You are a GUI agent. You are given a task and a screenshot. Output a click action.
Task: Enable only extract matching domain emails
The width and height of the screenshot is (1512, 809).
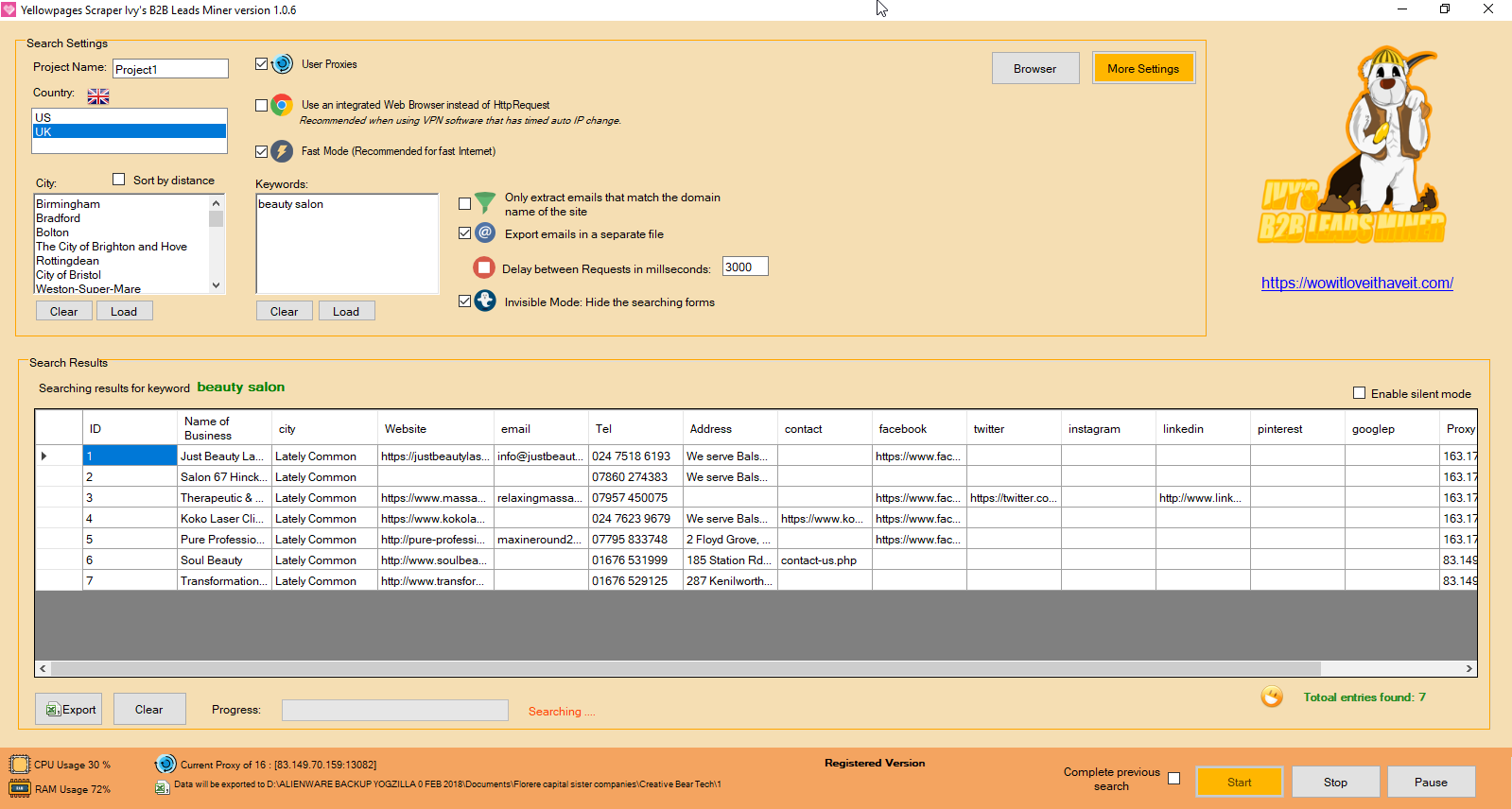pos(464,203)
